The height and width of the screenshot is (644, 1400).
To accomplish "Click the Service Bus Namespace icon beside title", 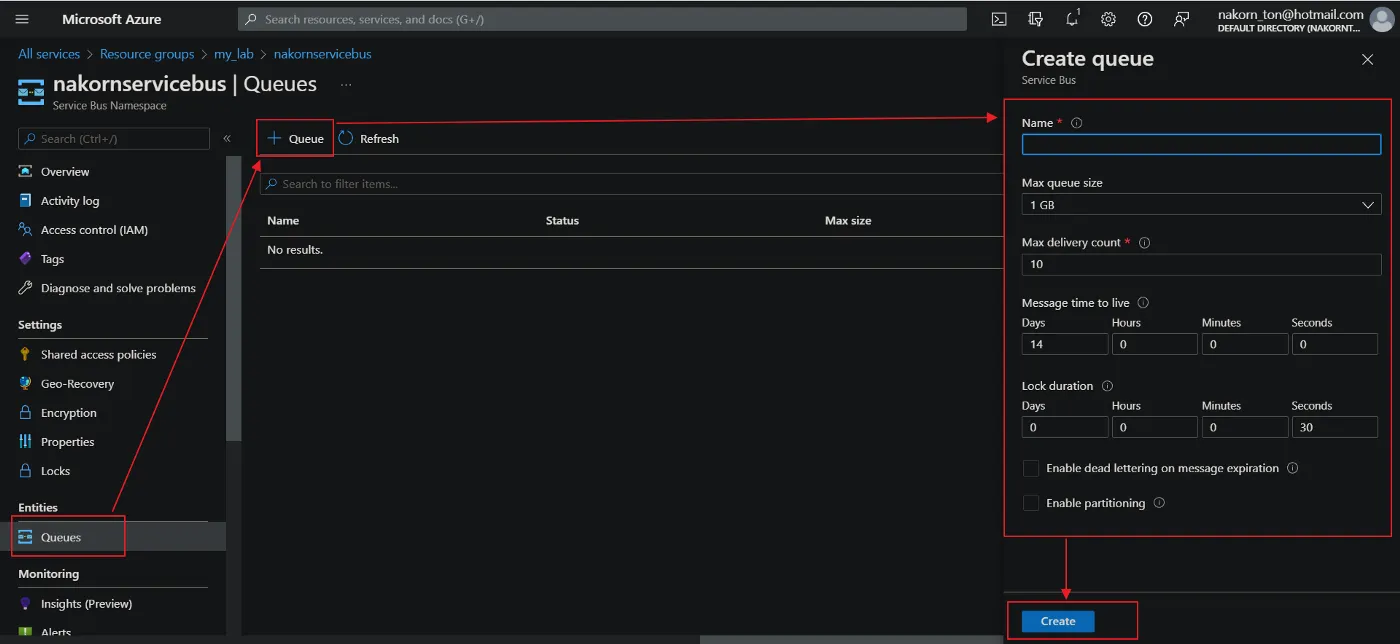I will pyautogui.click(x=31, y=92).
